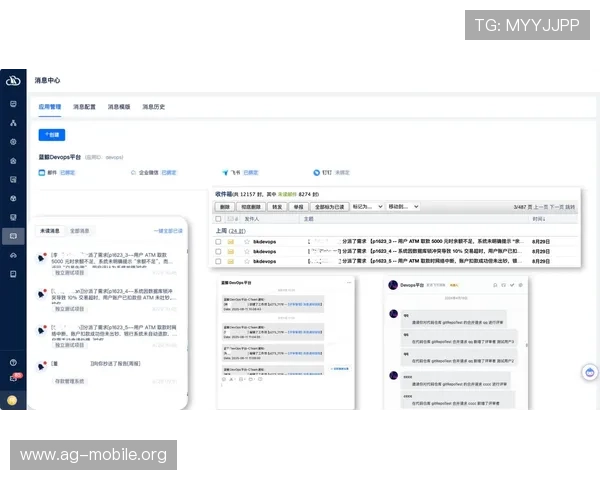Click the 上周 (24 封) group header

[230, 231]
